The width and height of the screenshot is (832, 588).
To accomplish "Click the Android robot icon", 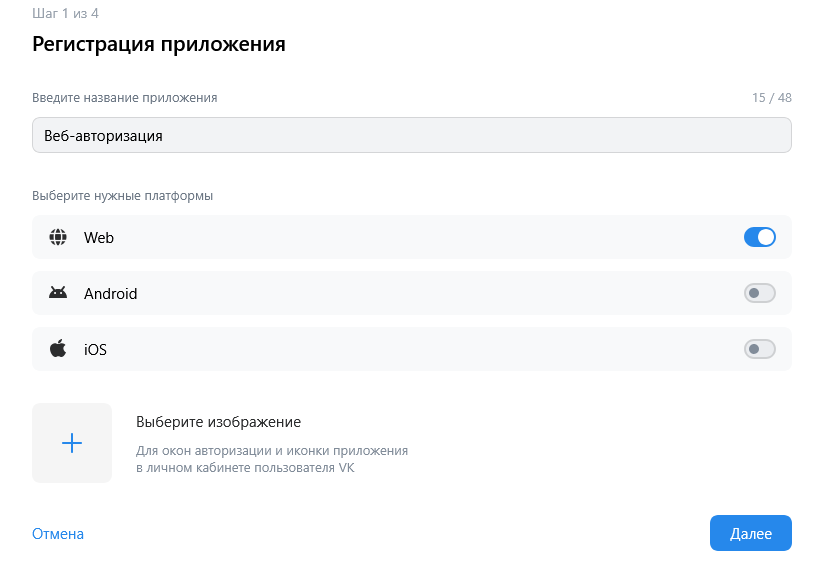I will [x=58, y=294].
